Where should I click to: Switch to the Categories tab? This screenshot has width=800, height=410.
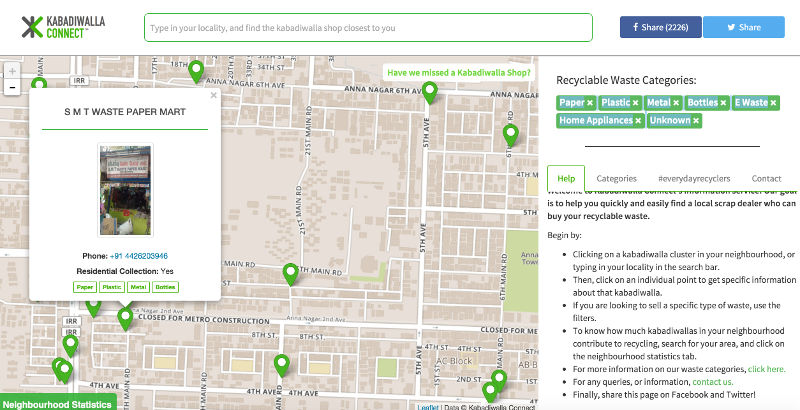[616, 178]
